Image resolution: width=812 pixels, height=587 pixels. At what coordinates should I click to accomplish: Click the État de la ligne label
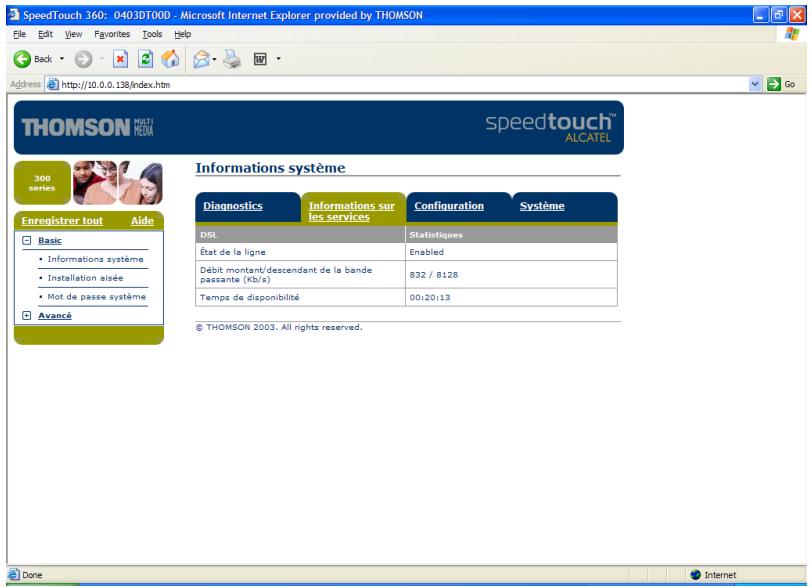click(233, 252)
